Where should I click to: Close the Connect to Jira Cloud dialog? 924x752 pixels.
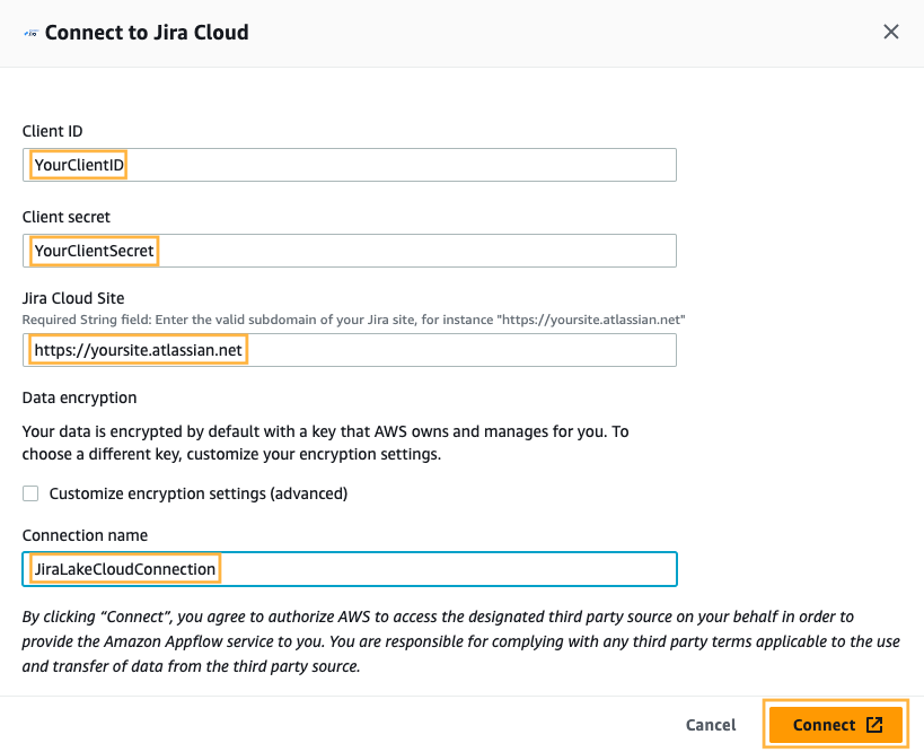coord(891,32)
